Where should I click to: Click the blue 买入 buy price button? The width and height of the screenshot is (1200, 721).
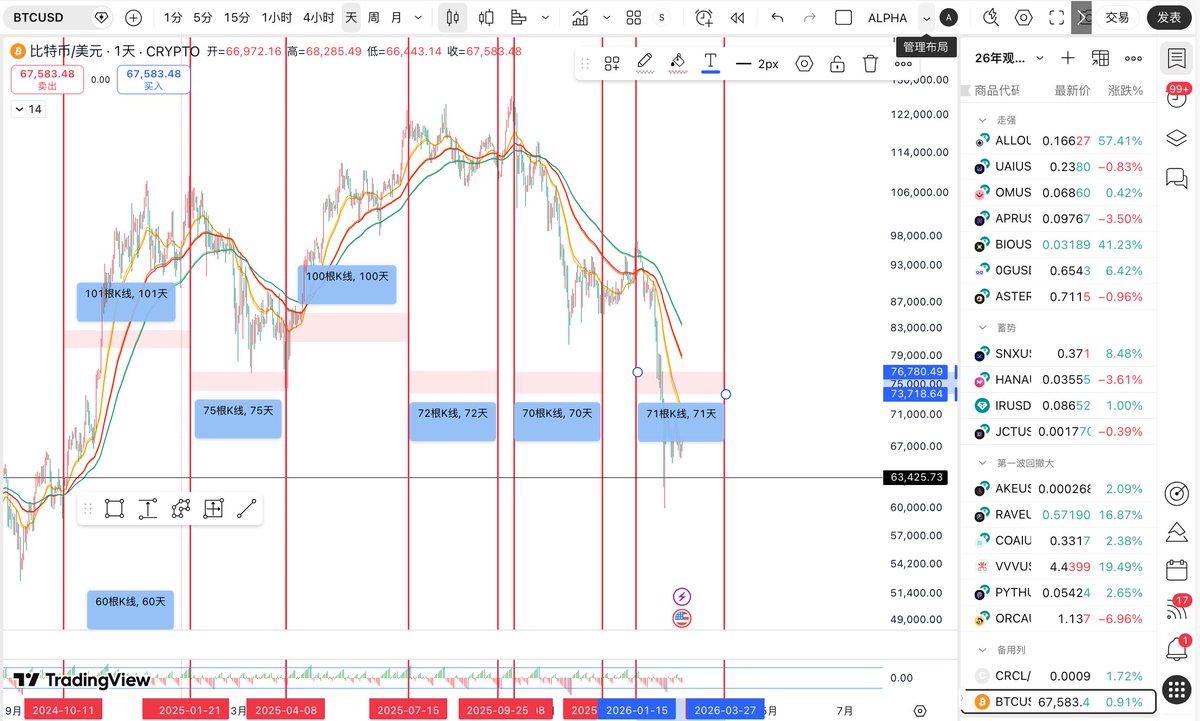(x=153, y=80)
